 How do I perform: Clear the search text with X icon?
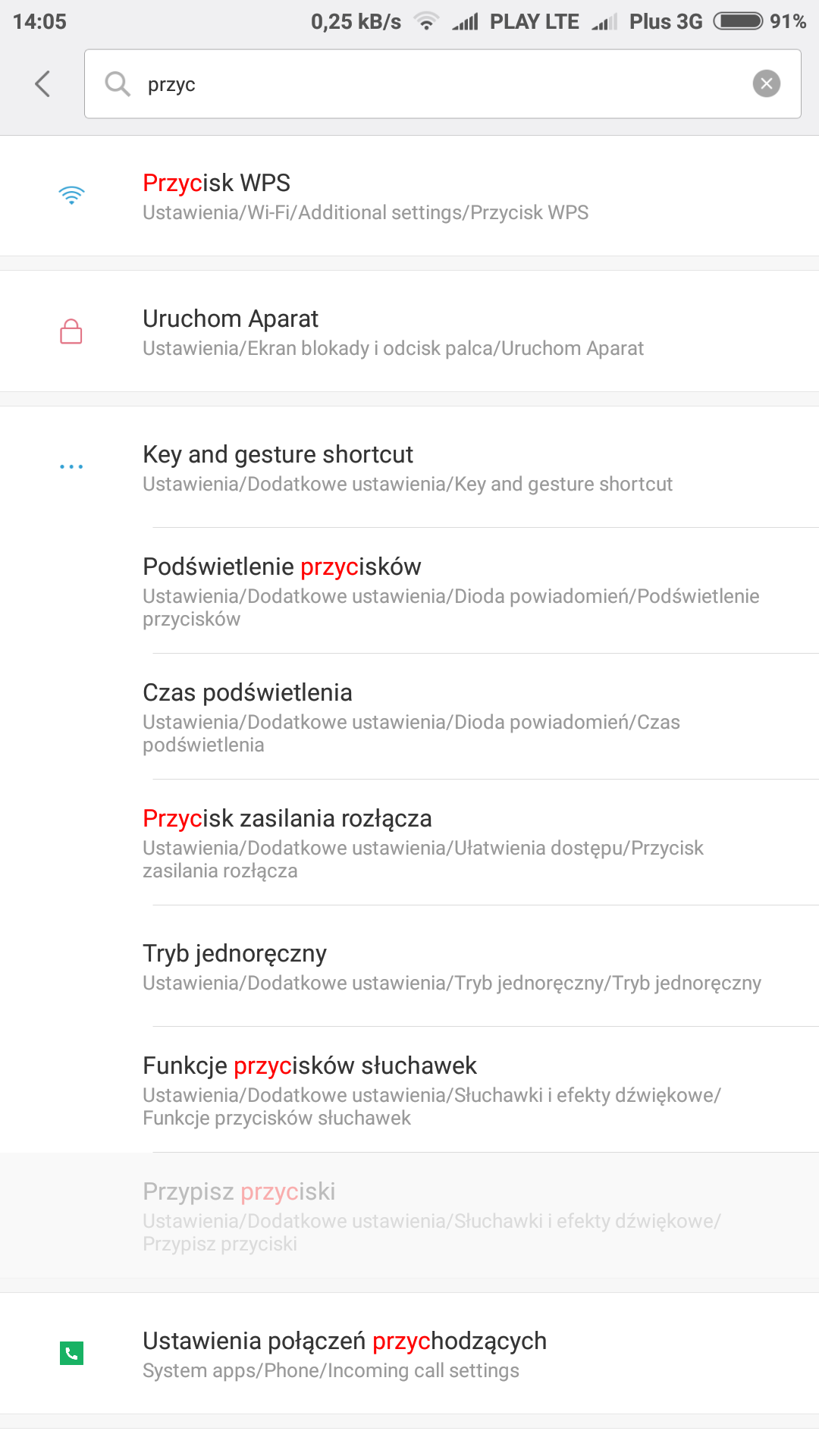[766, 83]
